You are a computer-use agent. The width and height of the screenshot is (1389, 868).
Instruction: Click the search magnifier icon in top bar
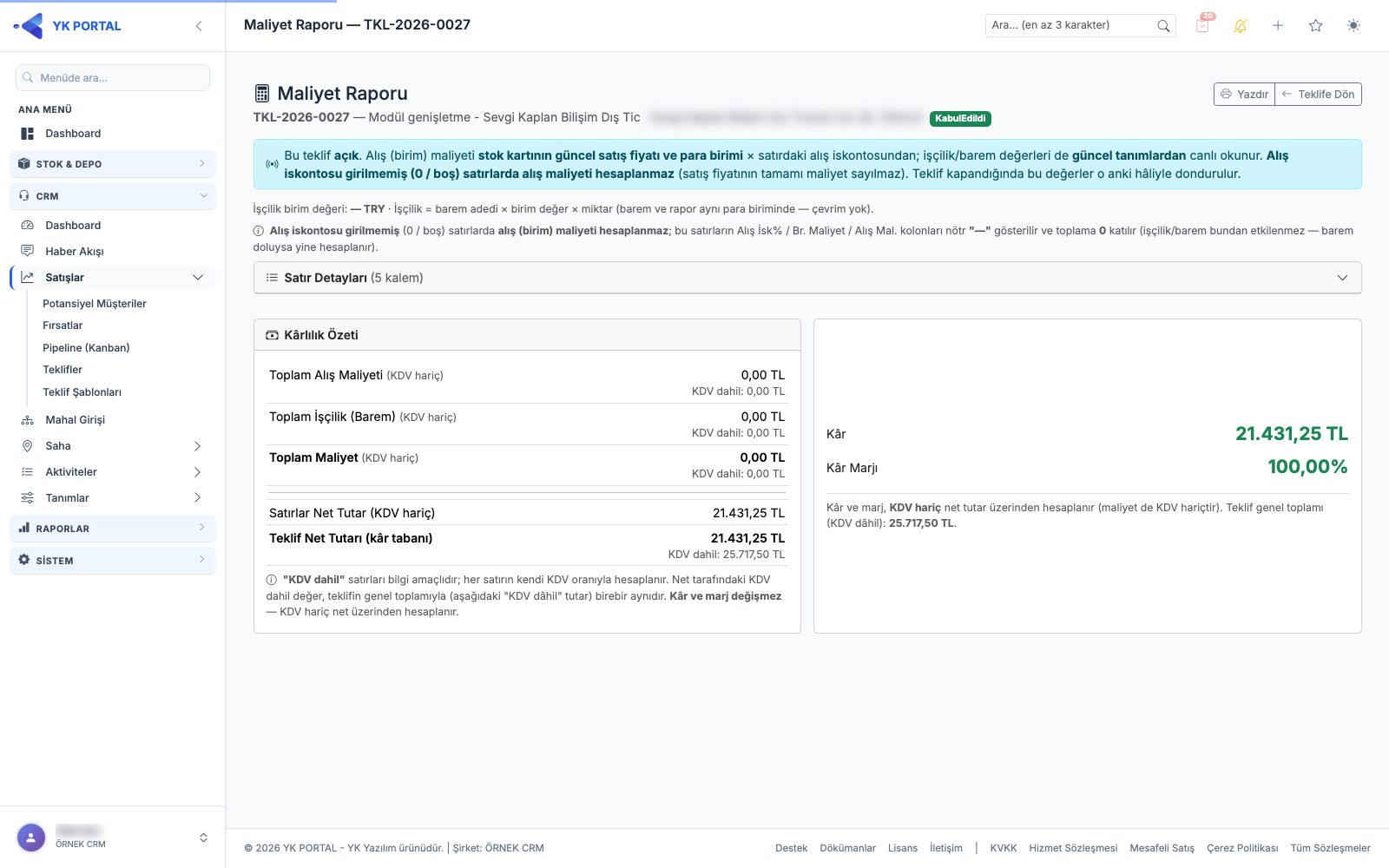point(1163,26)
